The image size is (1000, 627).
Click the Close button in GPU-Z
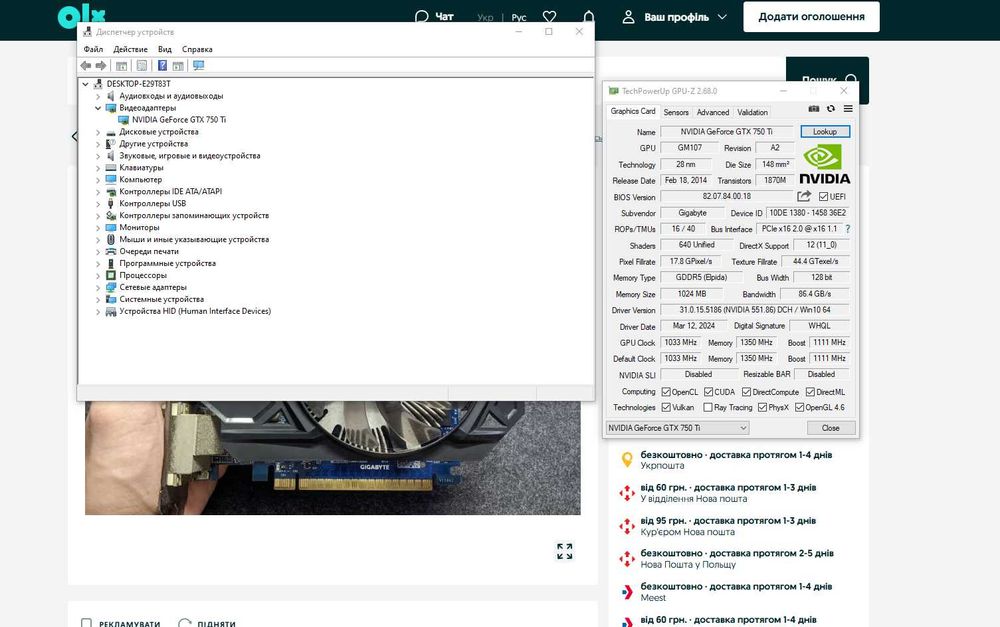tap(830, 428)
